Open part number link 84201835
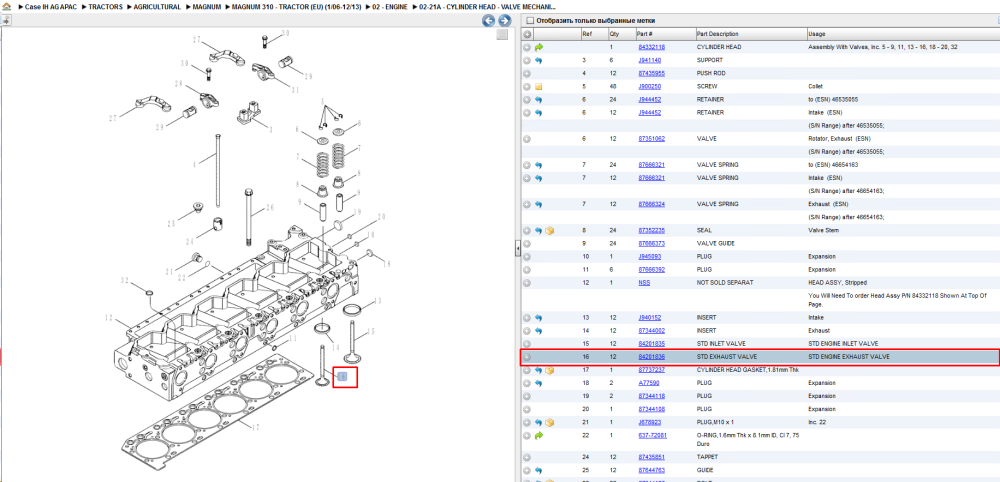The height and width of the screenshot is (482, 1000). tap(651, 344)
